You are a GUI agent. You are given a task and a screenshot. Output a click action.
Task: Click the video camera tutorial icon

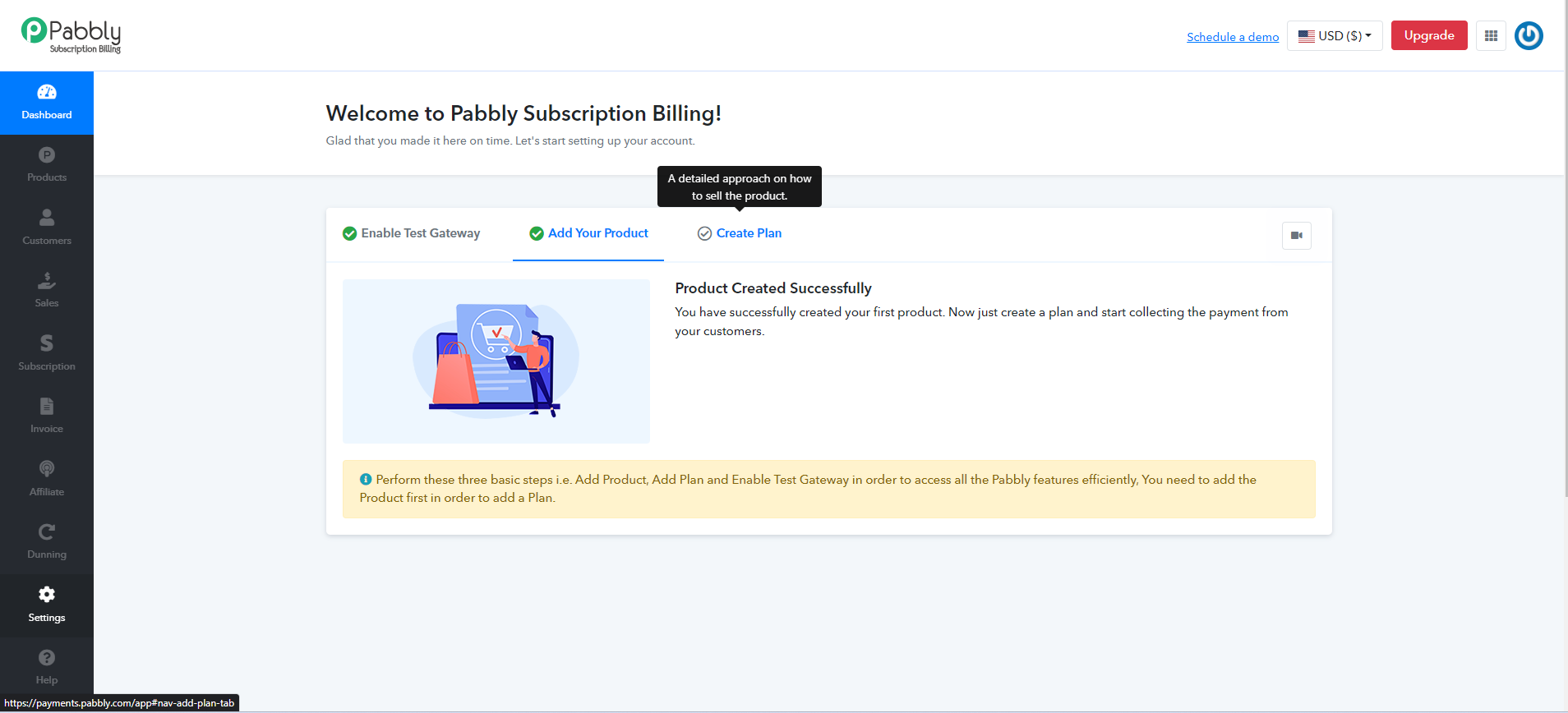1296,236
